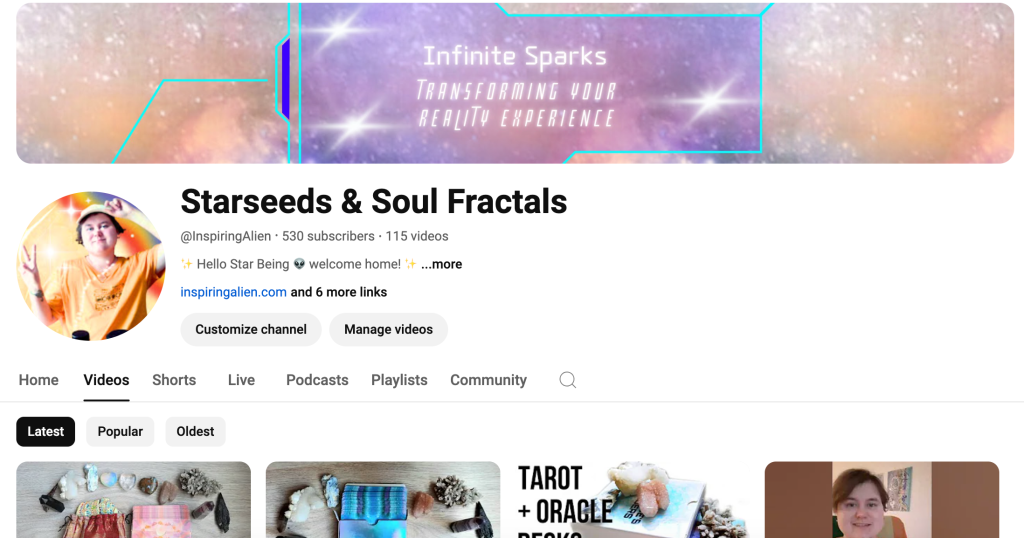The image size is (1024, 538).
Task: View the Community tab
Action: point(488,380)
